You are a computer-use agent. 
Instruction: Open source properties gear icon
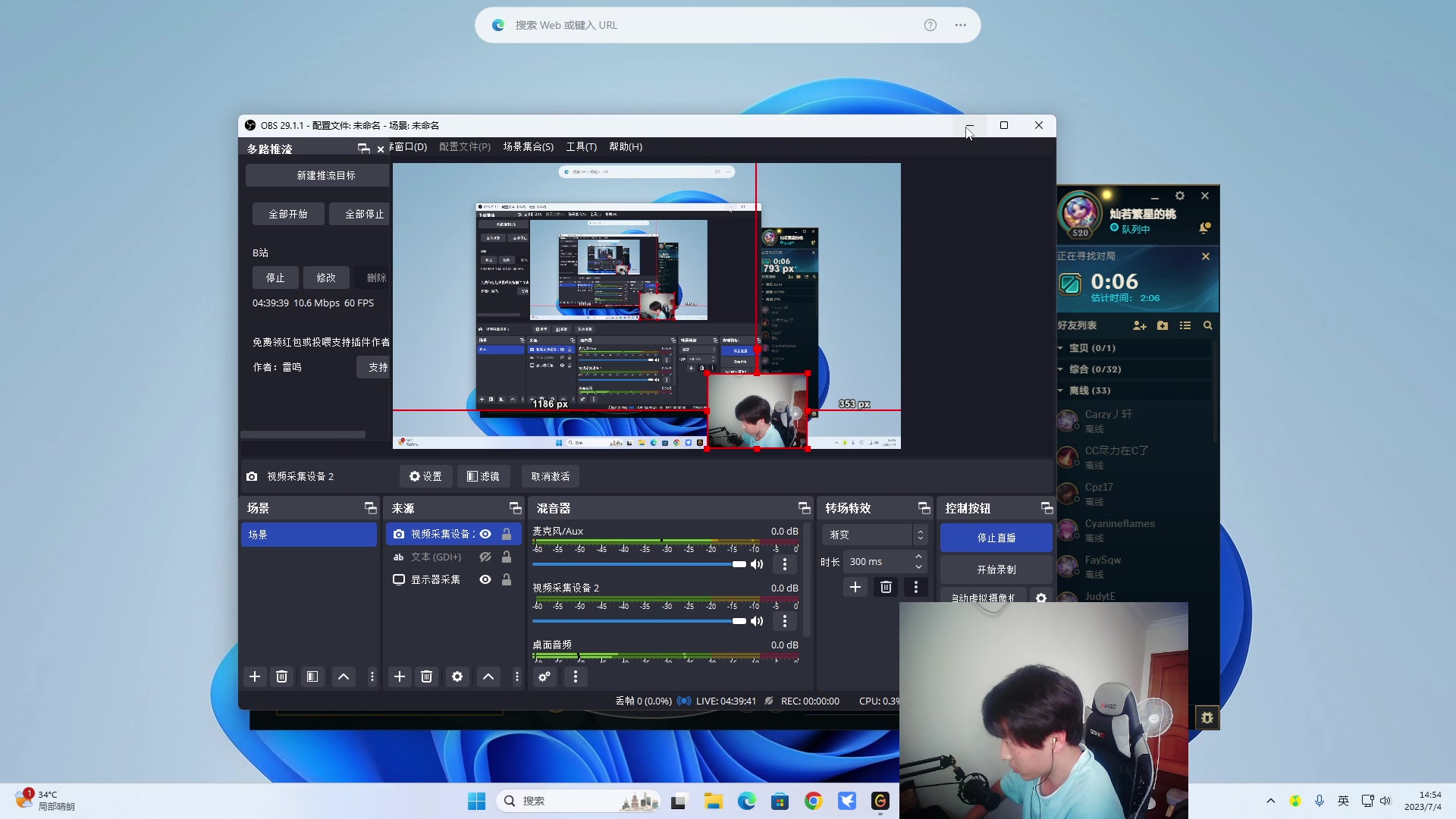457,676
